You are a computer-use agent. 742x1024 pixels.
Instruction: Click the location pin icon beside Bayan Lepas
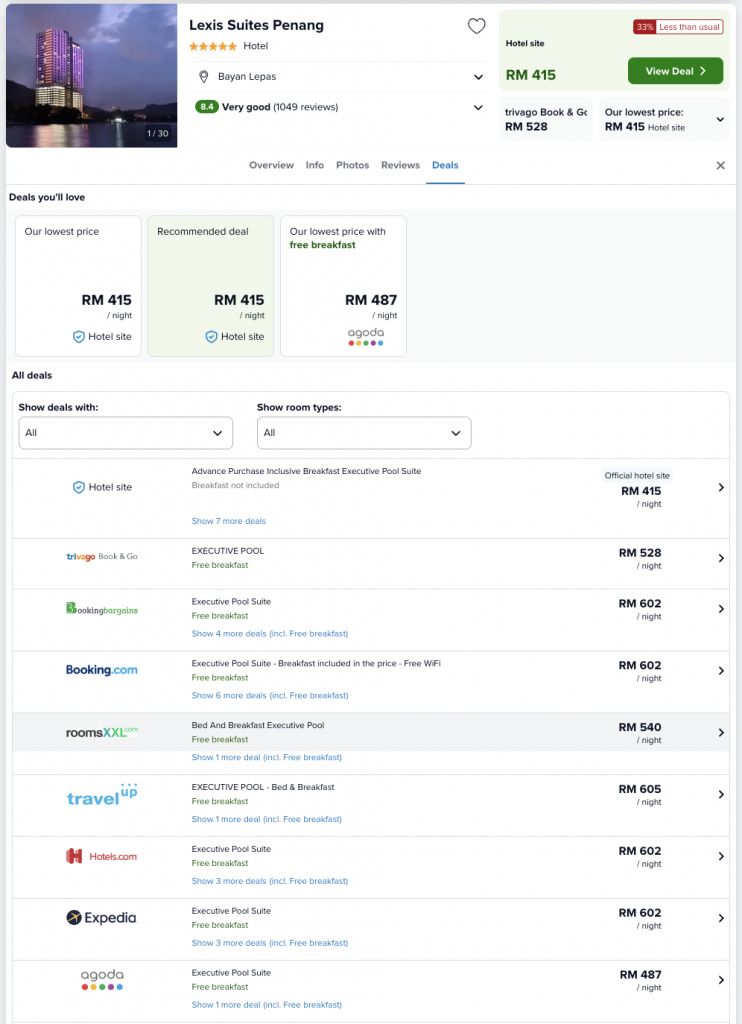tap(204, 77)
